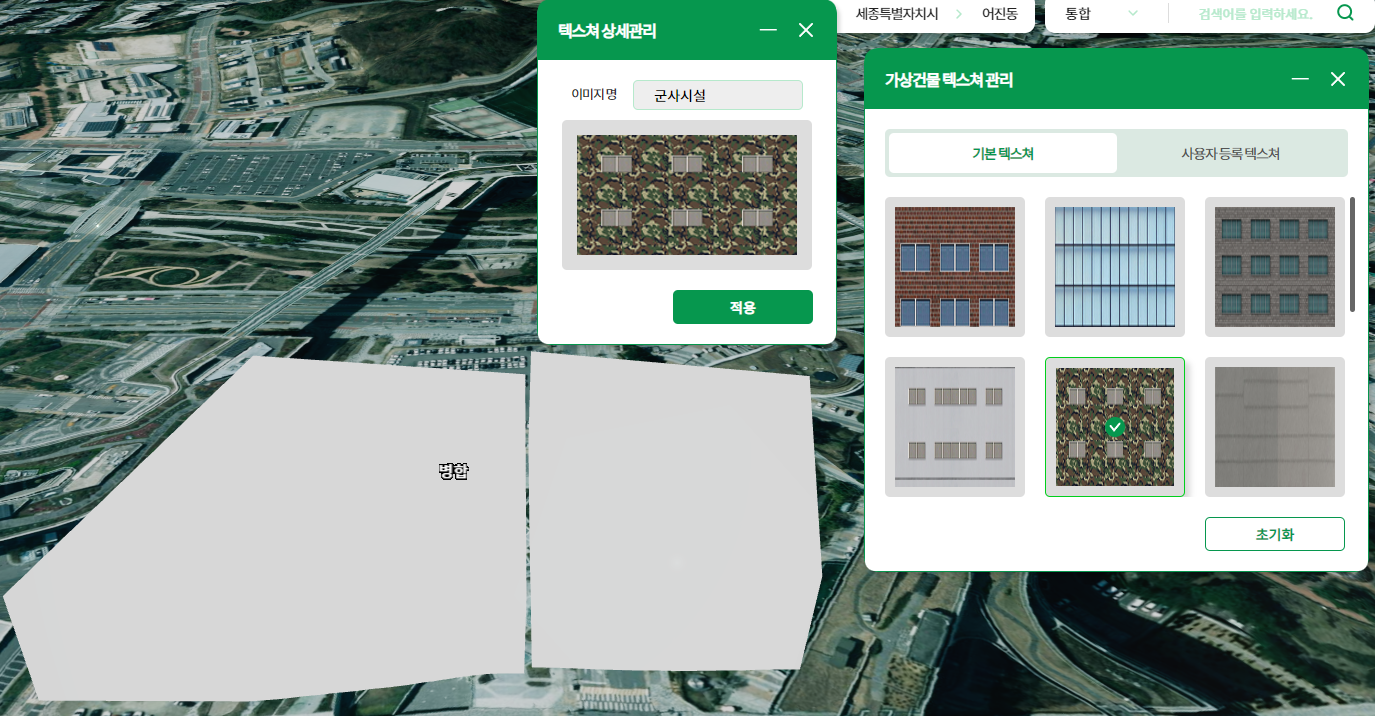Viewport: 1375px width, 716px height.
Task: Click the 텍스쳐 상세관리 panel title
Action: tap(607, 31)
